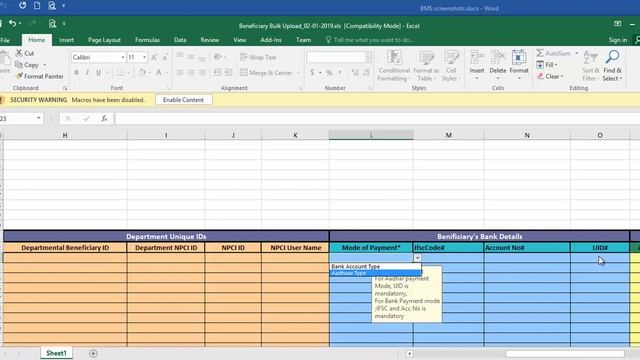Open Font dialog launcher

click(x=169, y=88)
